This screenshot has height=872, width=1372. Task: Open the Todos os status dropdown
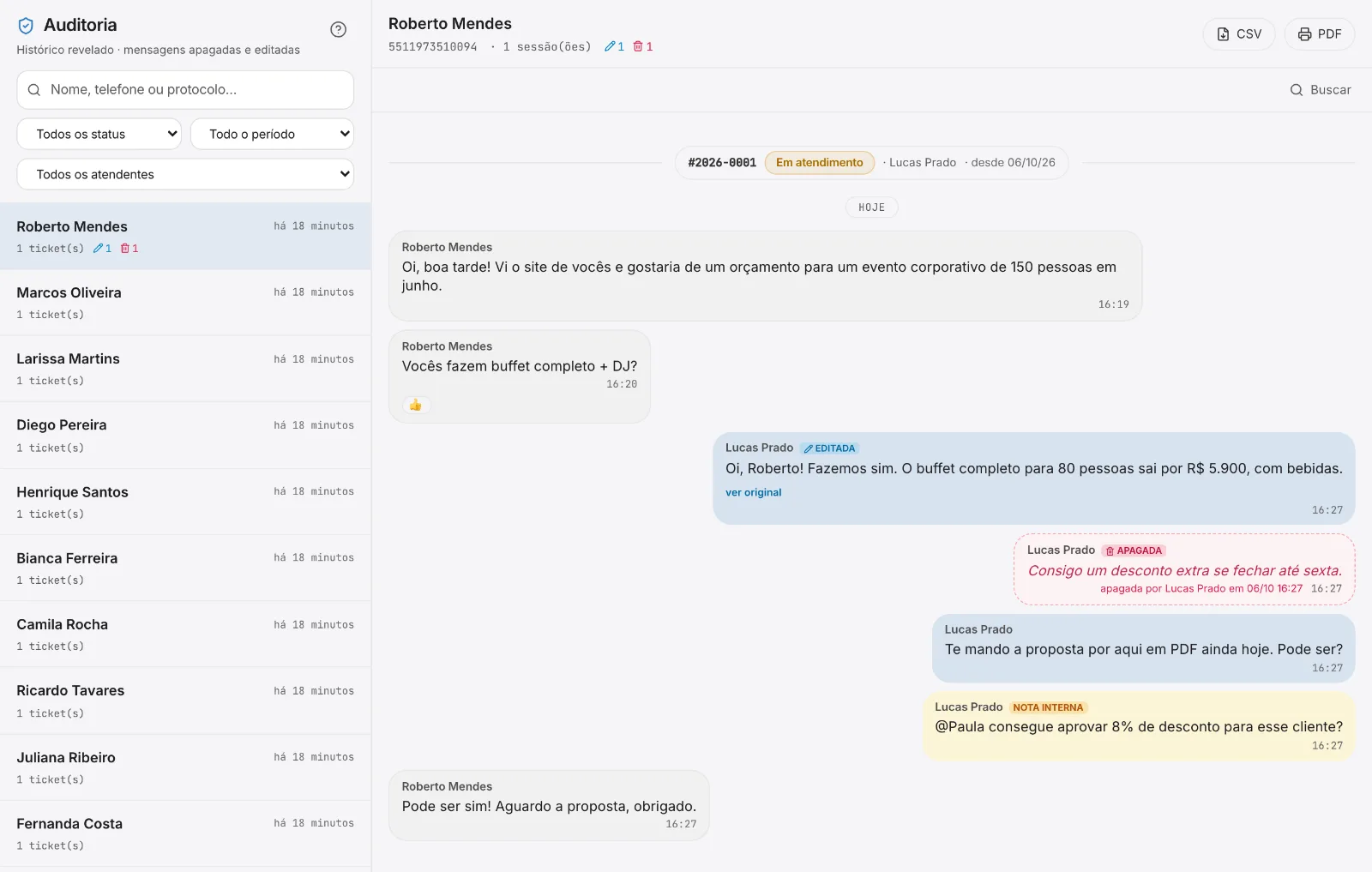99,134
